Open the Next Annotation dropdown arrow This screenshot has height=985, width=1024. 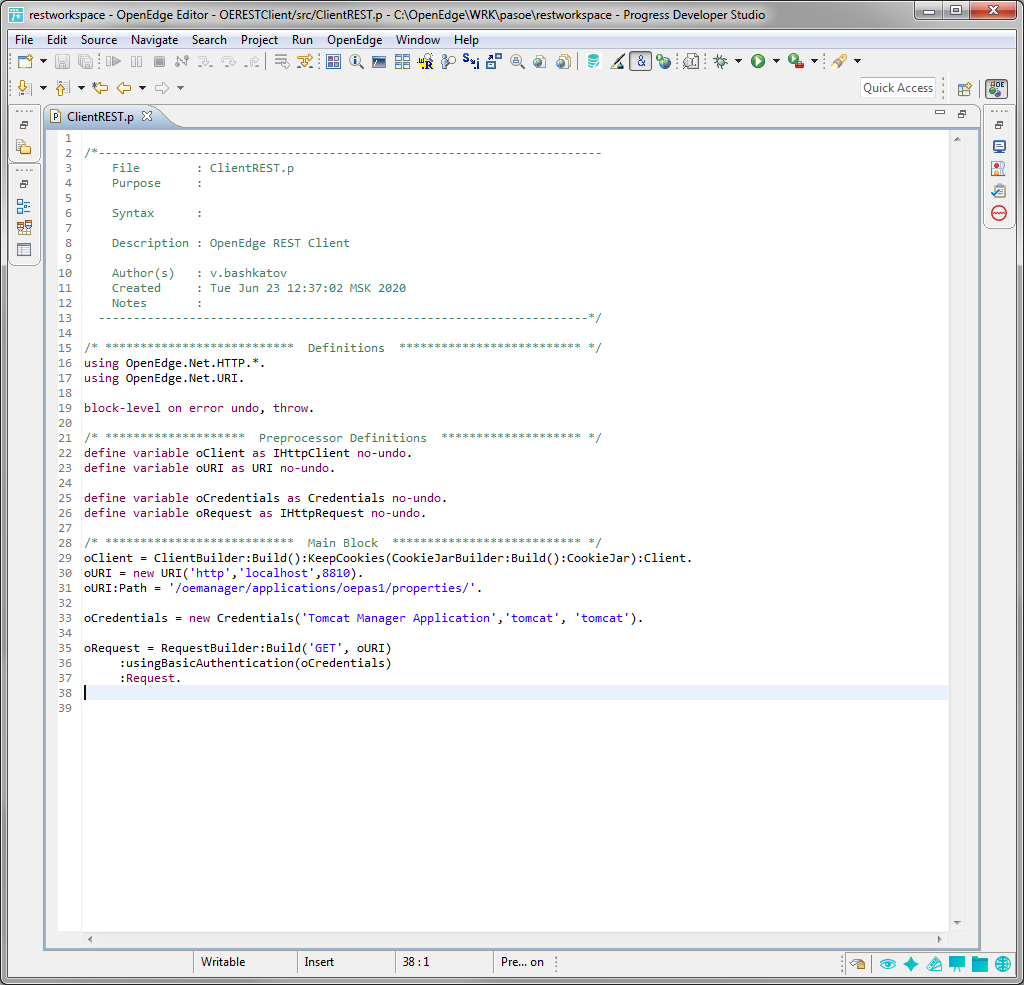point(43,88)
